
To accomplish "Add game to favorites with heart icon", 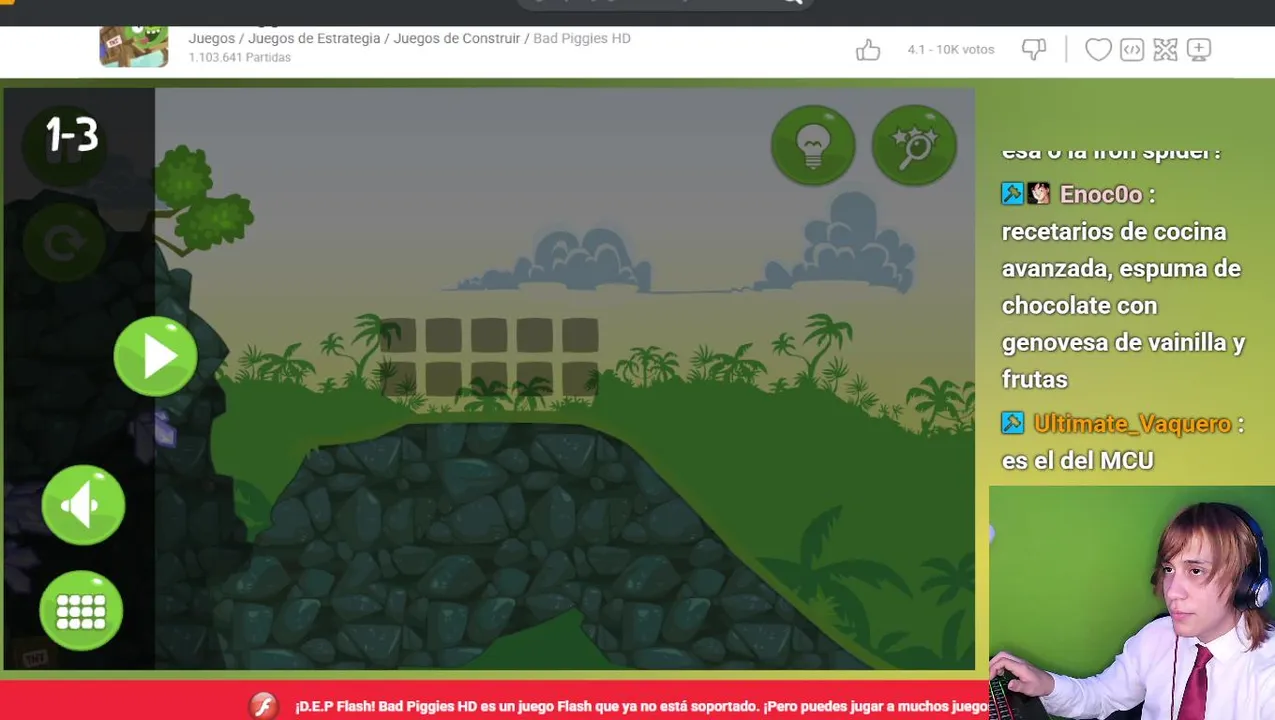I will click(1098, 50).
